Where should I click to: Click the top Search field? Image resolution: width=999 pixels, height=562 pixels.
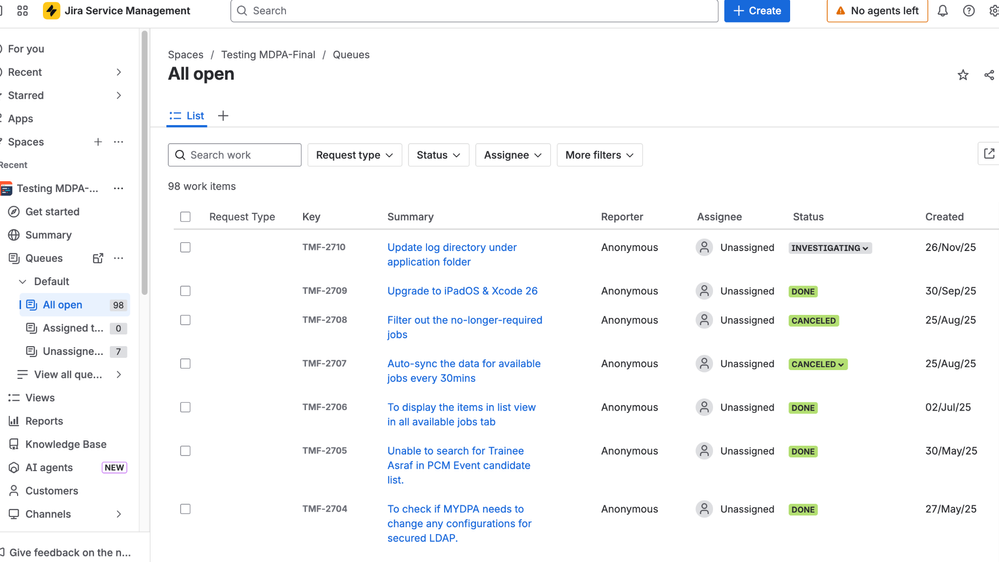tap(474, 11)
